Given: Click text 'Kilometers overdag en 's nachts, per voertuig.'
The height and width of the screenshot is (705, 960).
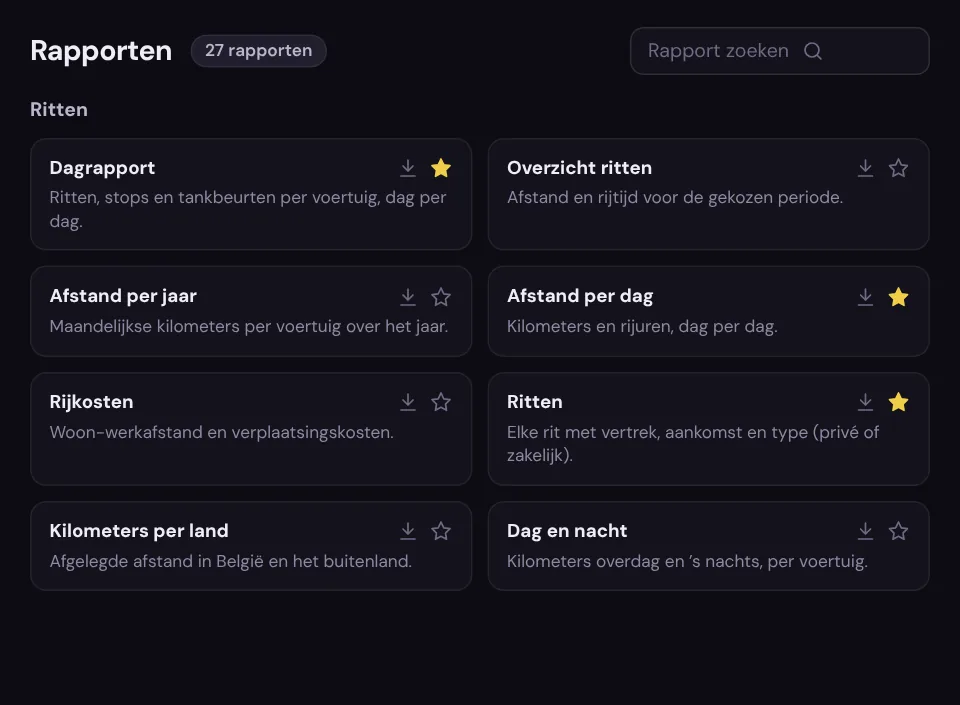Looking at the screenshot, I should click(688, 561).
